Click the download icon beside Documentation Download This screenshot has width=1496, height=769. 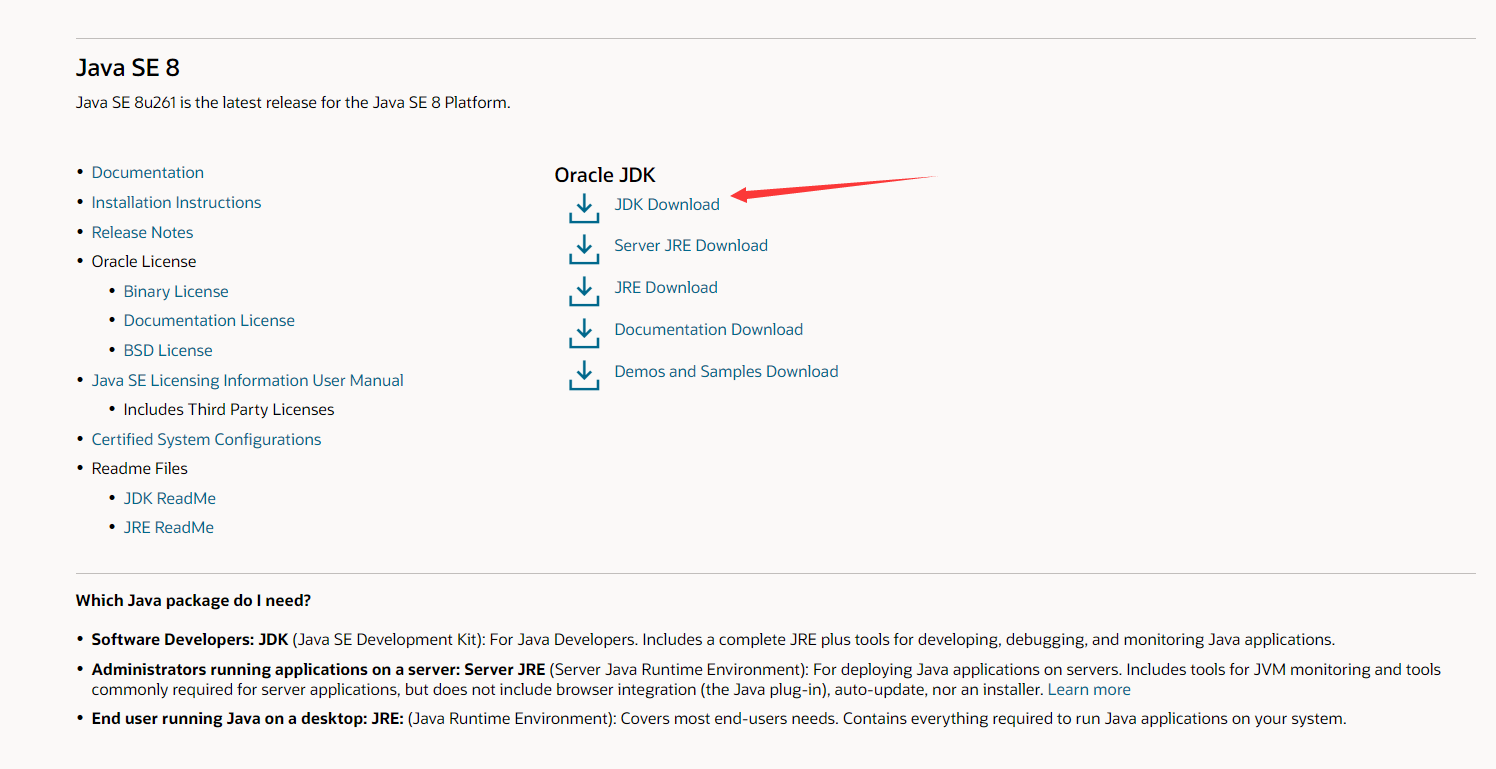coord(584,333)
